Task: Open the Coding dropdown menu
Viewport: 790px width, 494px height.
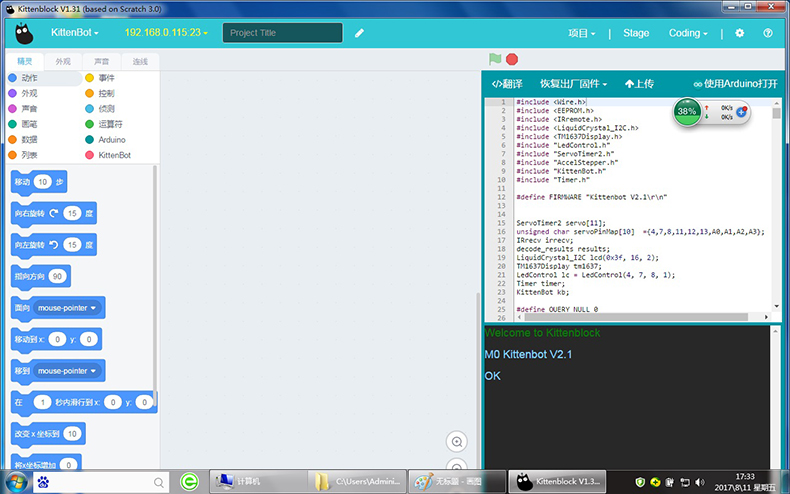Action: [688, 33]
